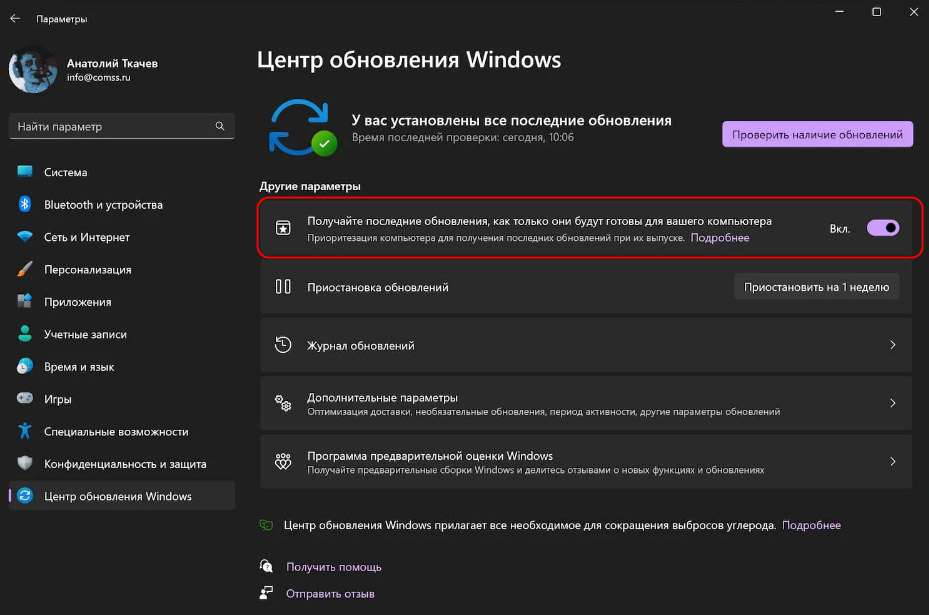929x615 pixels.
Task: Click Проверить наличие обновлений button
Action: 817,134
